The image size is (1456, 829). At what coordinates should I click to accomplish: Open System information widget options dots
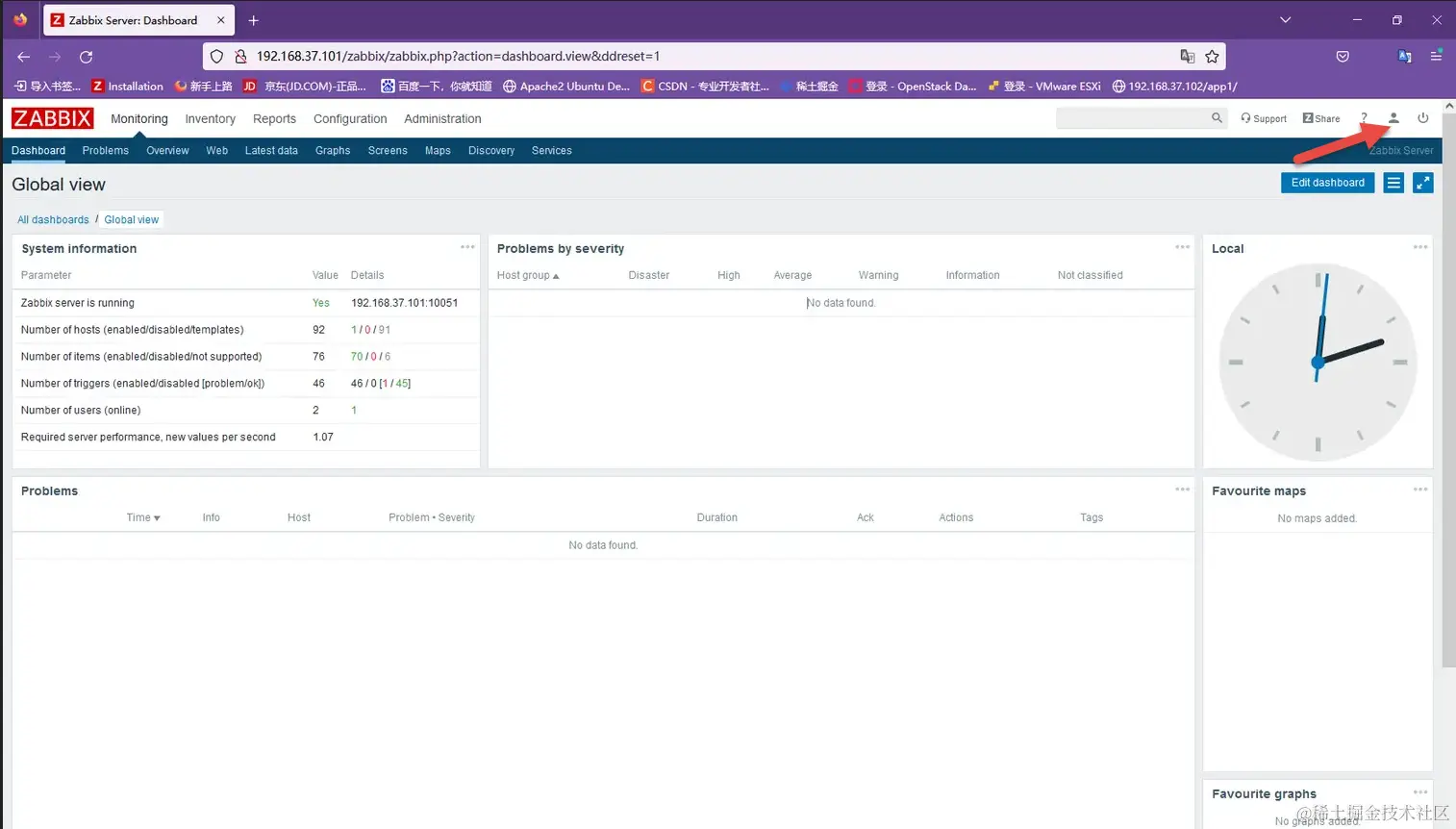coord(467,247)
